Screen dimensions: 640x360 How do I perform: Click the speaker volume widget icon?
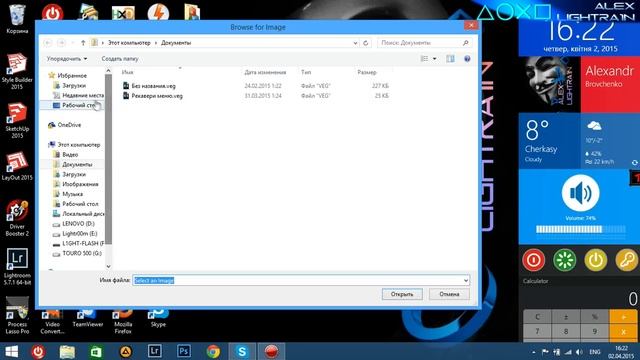(x=580, y=193)
